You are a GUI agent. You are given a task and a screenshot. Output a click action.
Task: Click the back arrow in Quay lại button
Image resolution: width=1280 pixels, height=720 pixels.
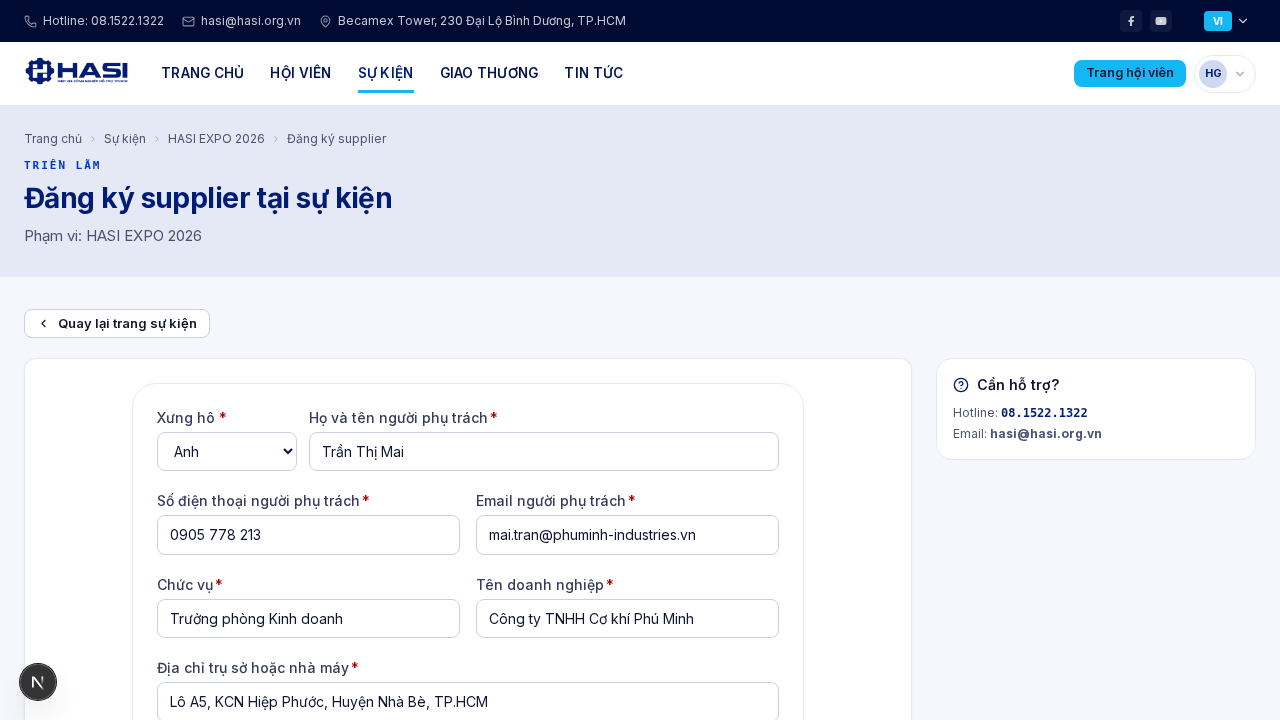[x=43, y=324]
